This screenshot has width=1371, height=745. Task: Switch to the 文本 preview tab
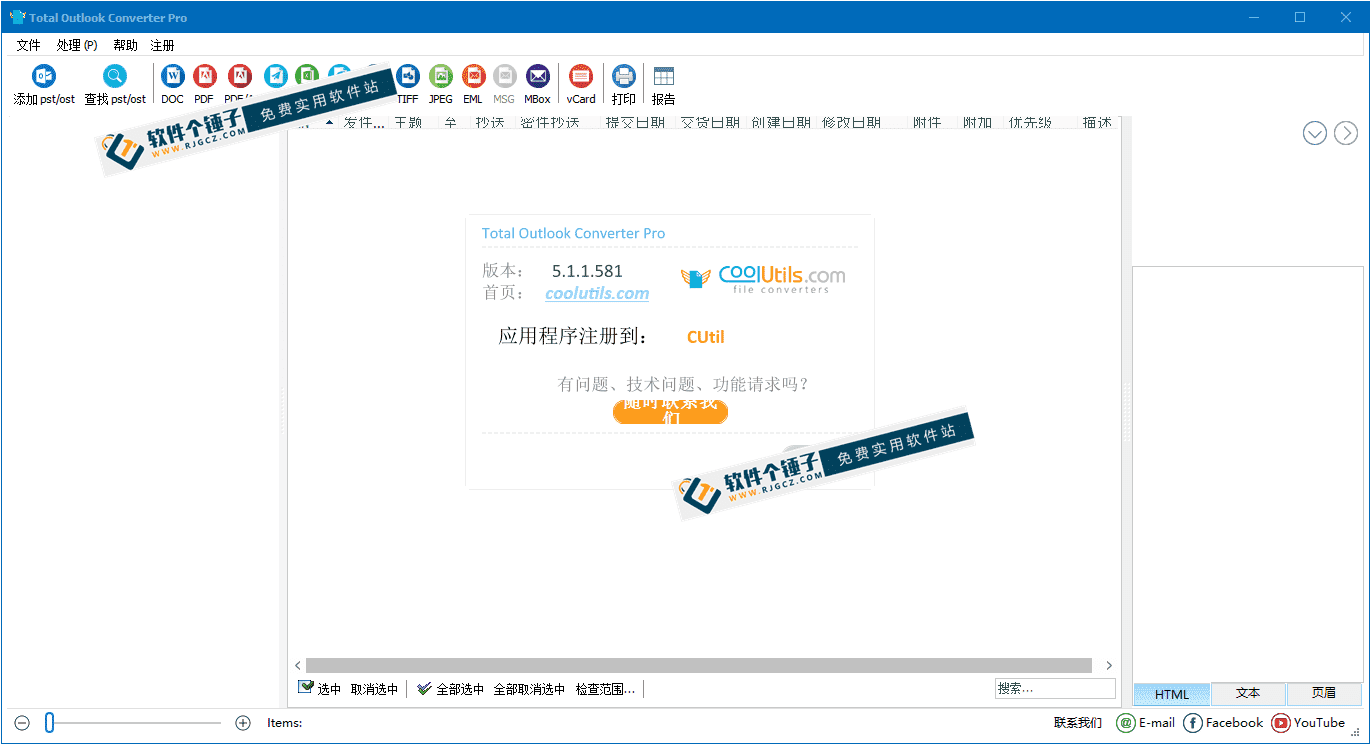[1248, 694]
